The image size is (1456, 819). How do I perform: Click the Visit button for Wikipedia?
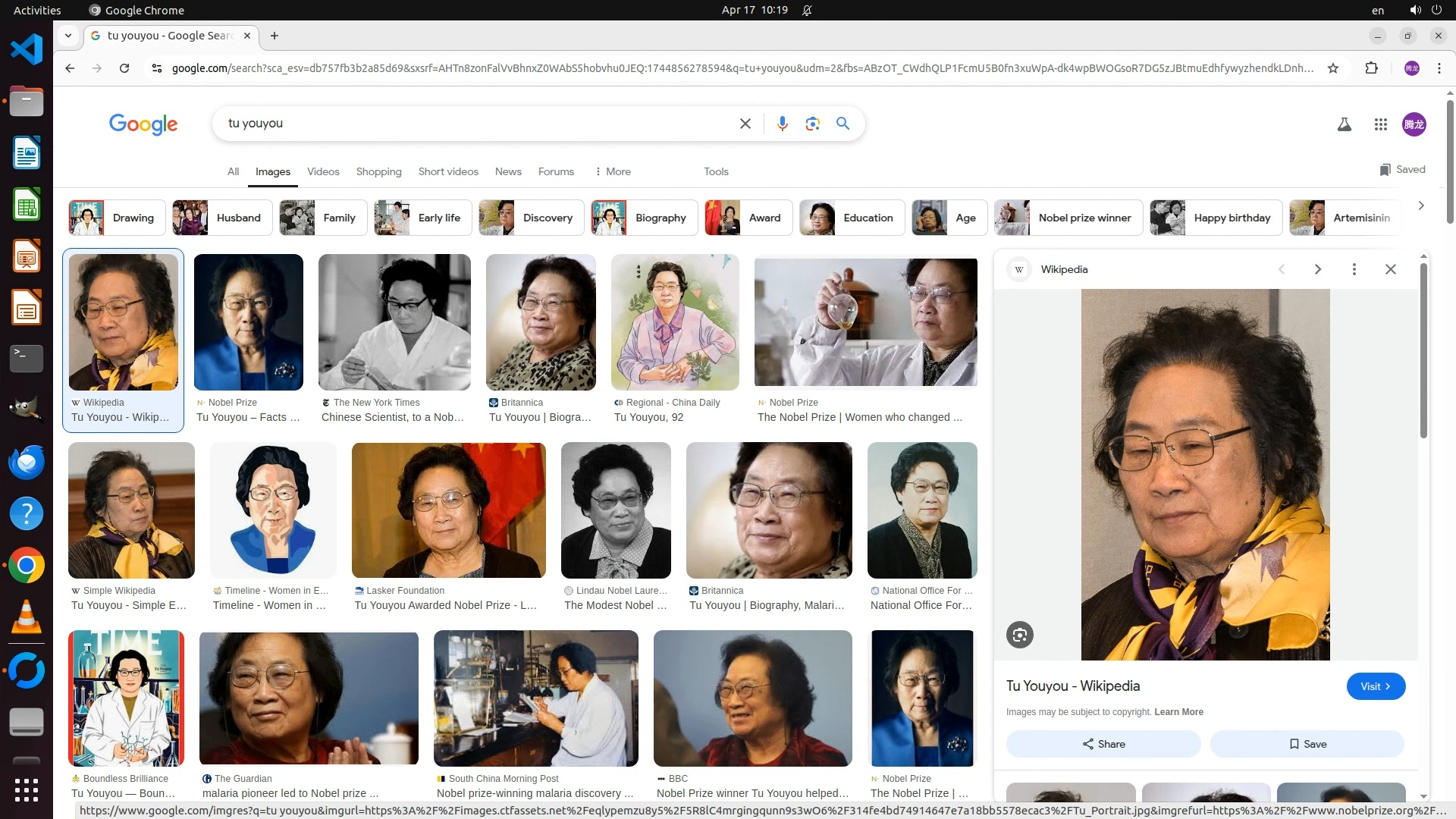click(x=1375, y=686)
